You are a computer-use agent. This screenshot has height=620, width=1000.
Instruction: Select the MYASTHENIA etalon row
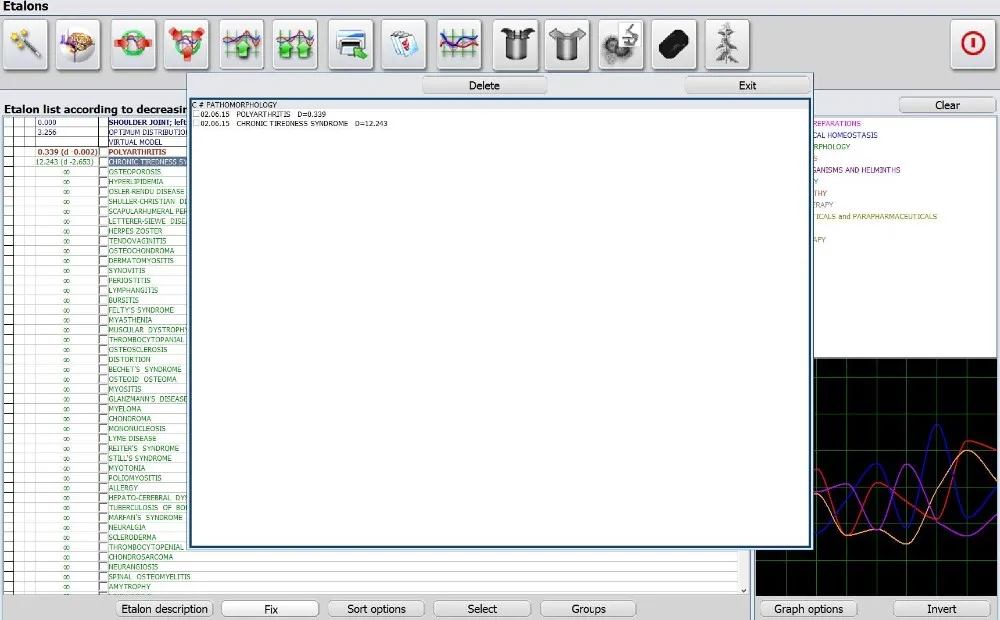(130, 320)
